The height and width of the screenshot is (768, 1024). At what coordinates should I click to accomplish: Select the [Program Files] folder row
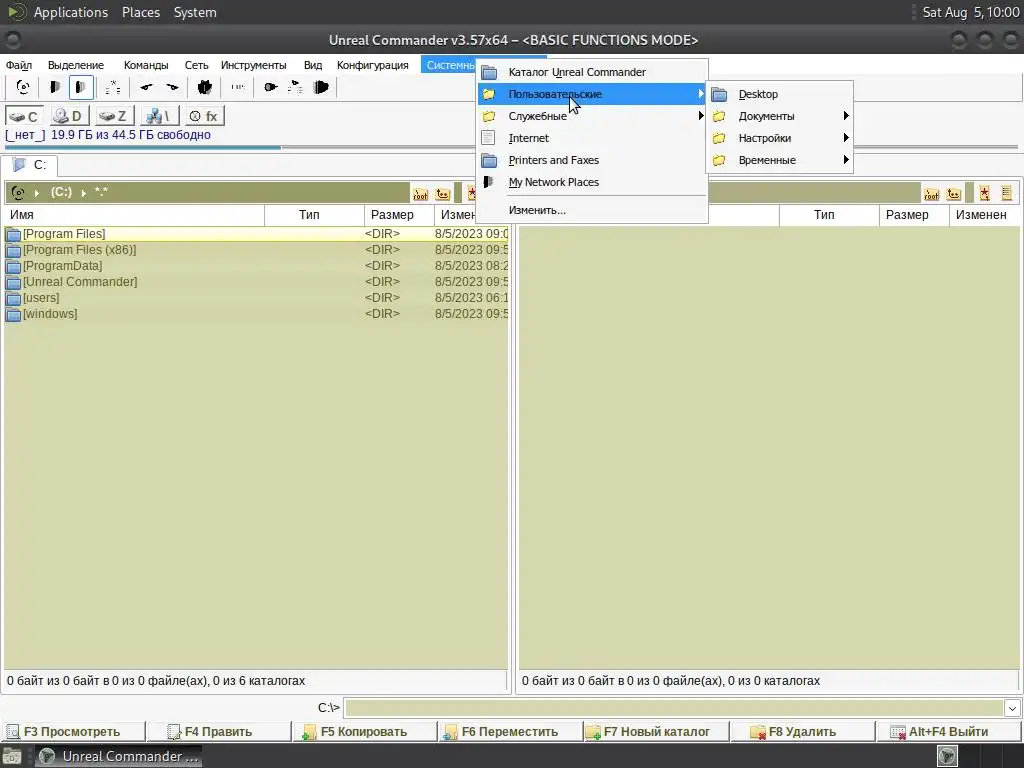point(256,234)
